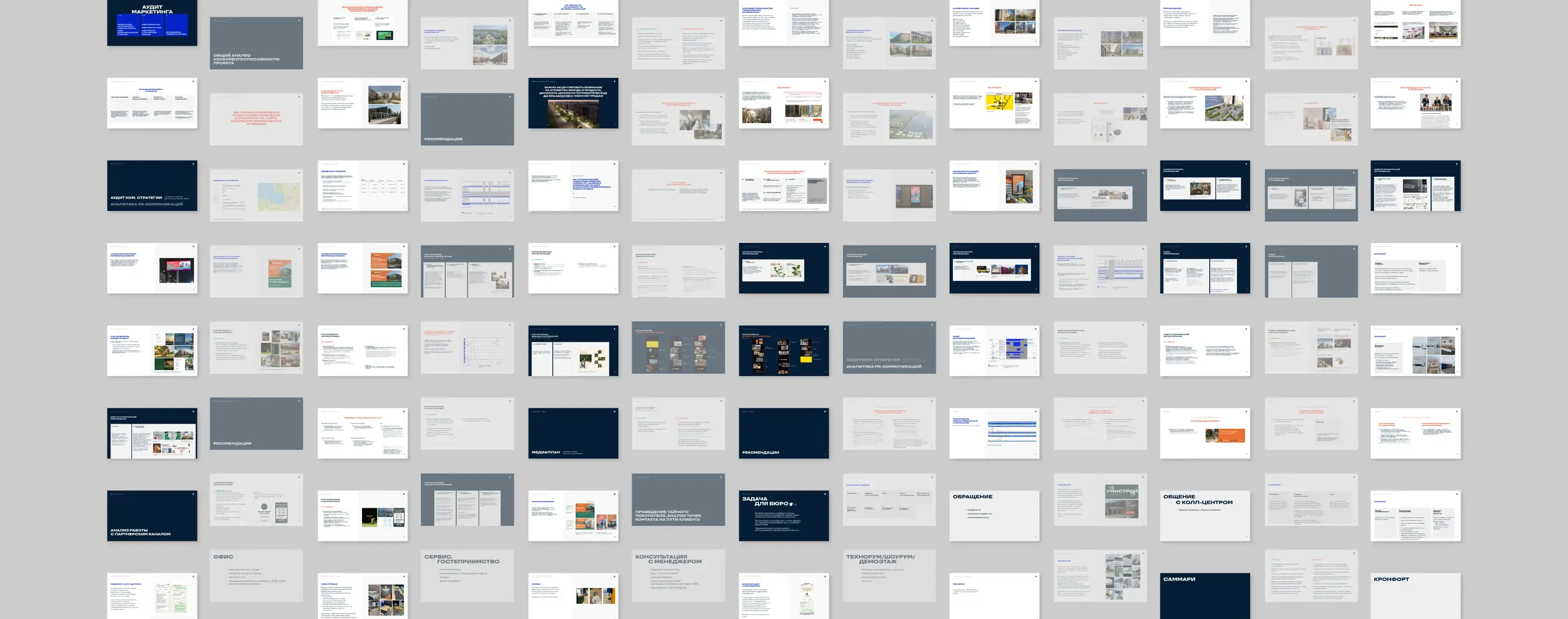The height and width of the screenshot is (619, 1568).
Task: Click the large 'Кронфорт' heading slide
Action: pyautogui.click(x=1415, y=595)
